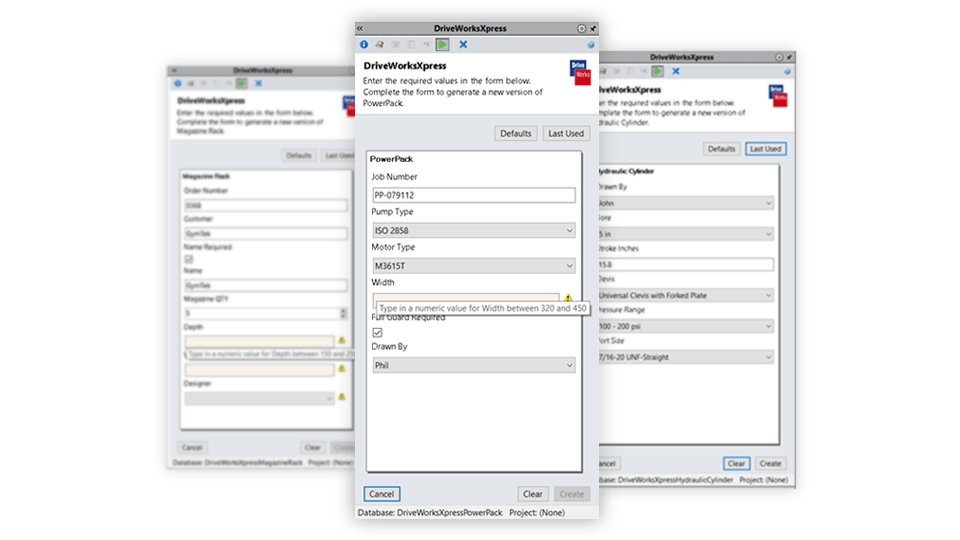The height and width of the screenshot is (540, 960).
Task: Click the Defaults button in the PowerPack window
Action: [x=516, y=133]
